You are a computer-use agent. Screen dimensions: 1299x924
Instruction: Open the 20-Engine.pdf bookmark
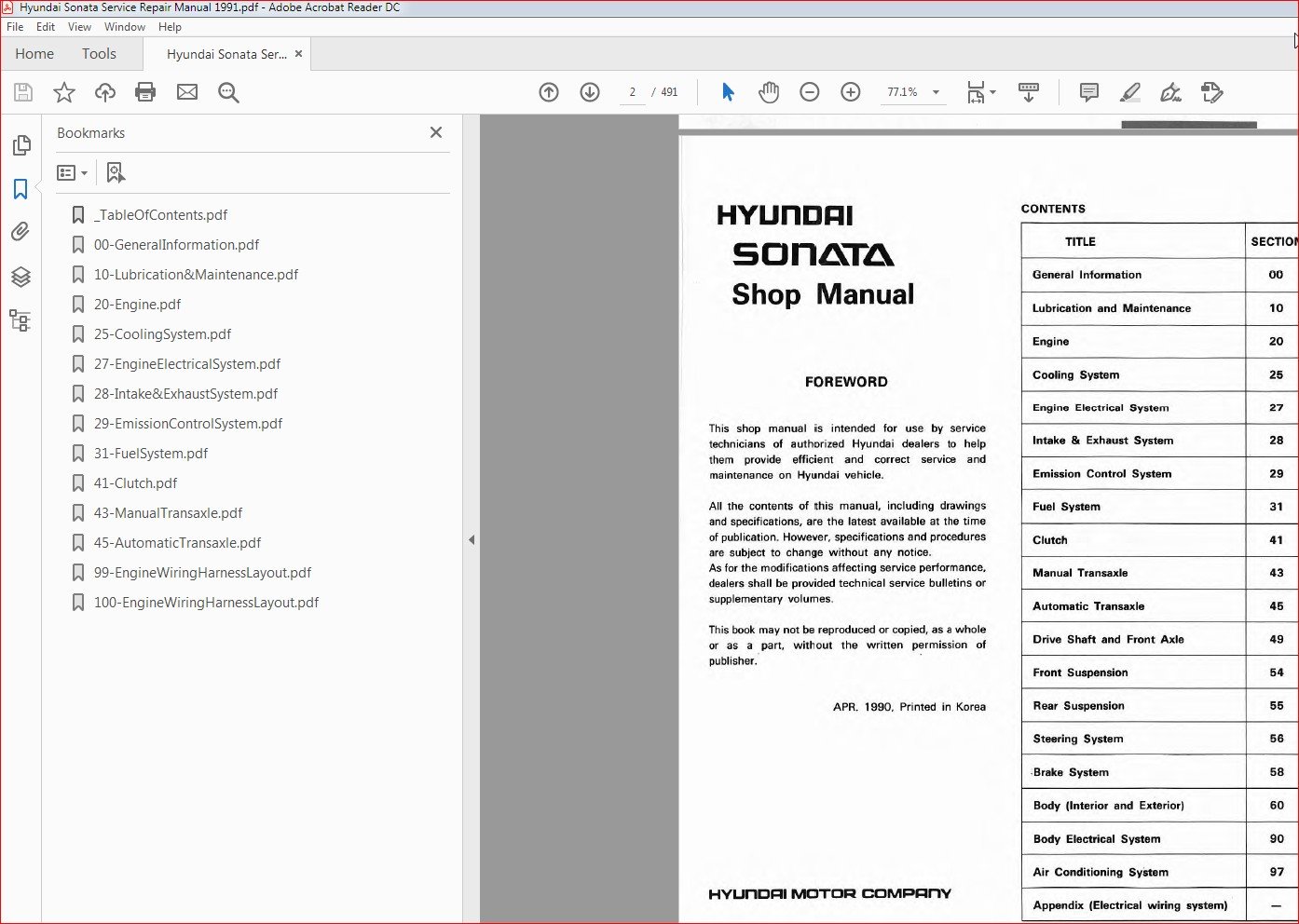[x=137, y=305]
